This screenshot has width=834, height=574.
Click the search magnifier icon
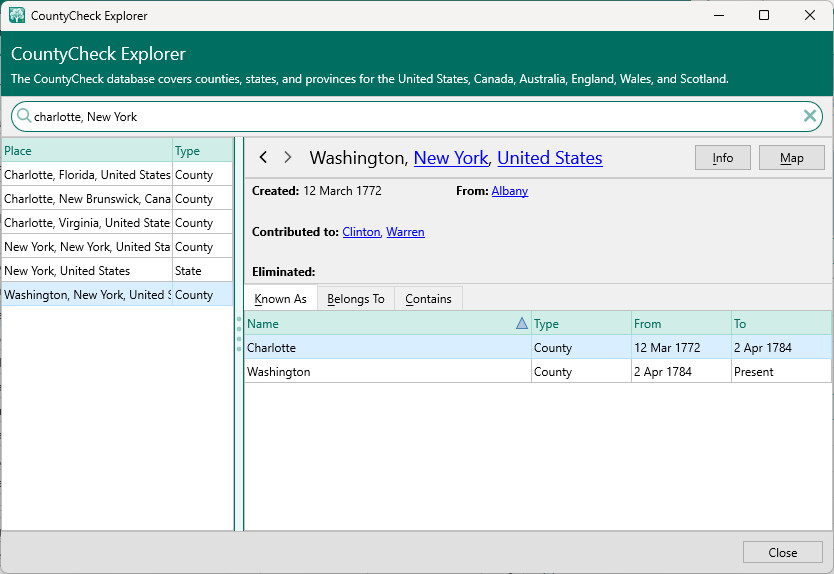(24, 115)
